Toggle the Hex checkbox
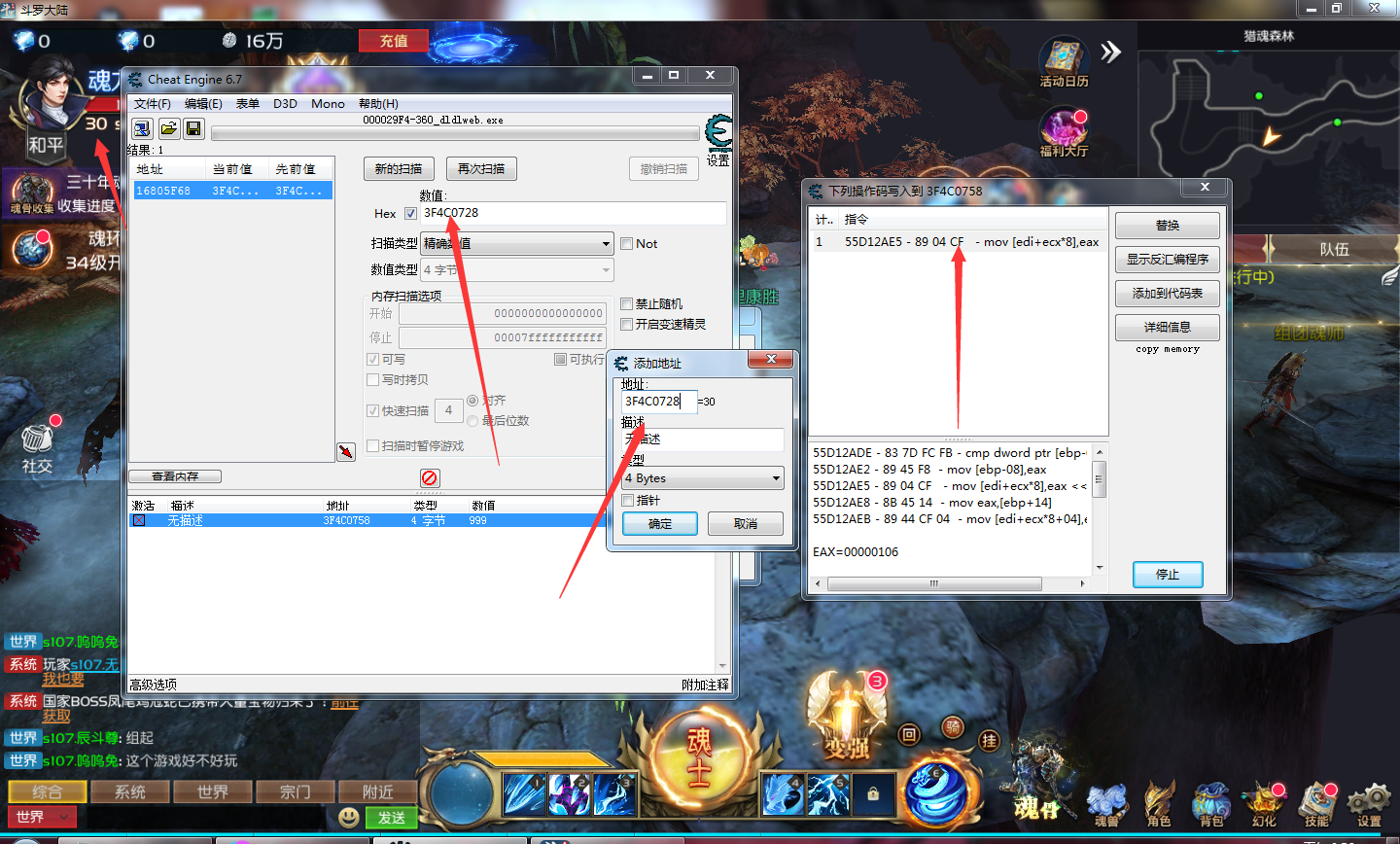Viewport: 1400px width, 844px height. (410, 214)
